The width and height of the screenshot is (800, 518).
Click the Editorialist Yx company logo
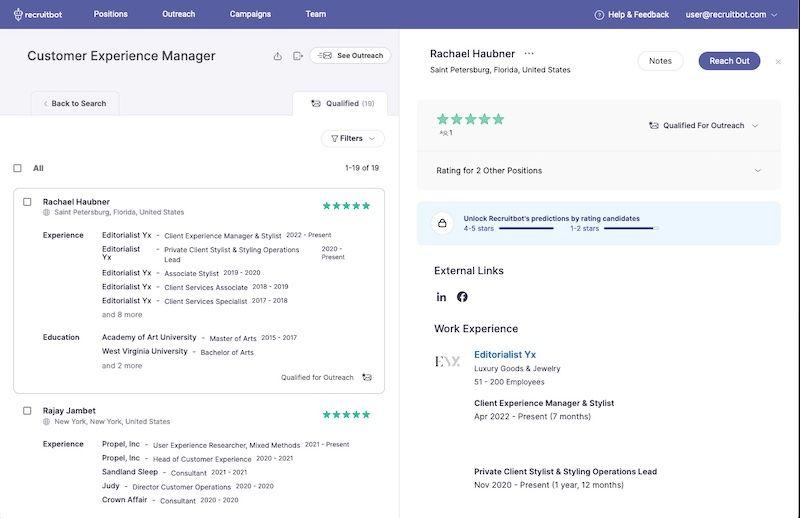(447, 361)
